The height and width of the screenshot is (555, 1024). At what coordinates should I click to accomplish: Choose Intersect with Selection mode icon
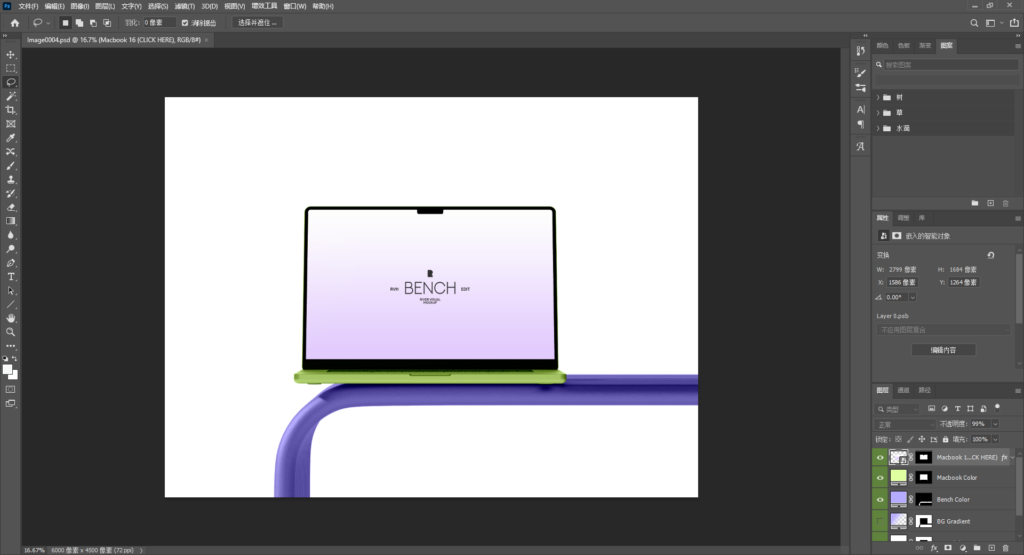[107, 23]
